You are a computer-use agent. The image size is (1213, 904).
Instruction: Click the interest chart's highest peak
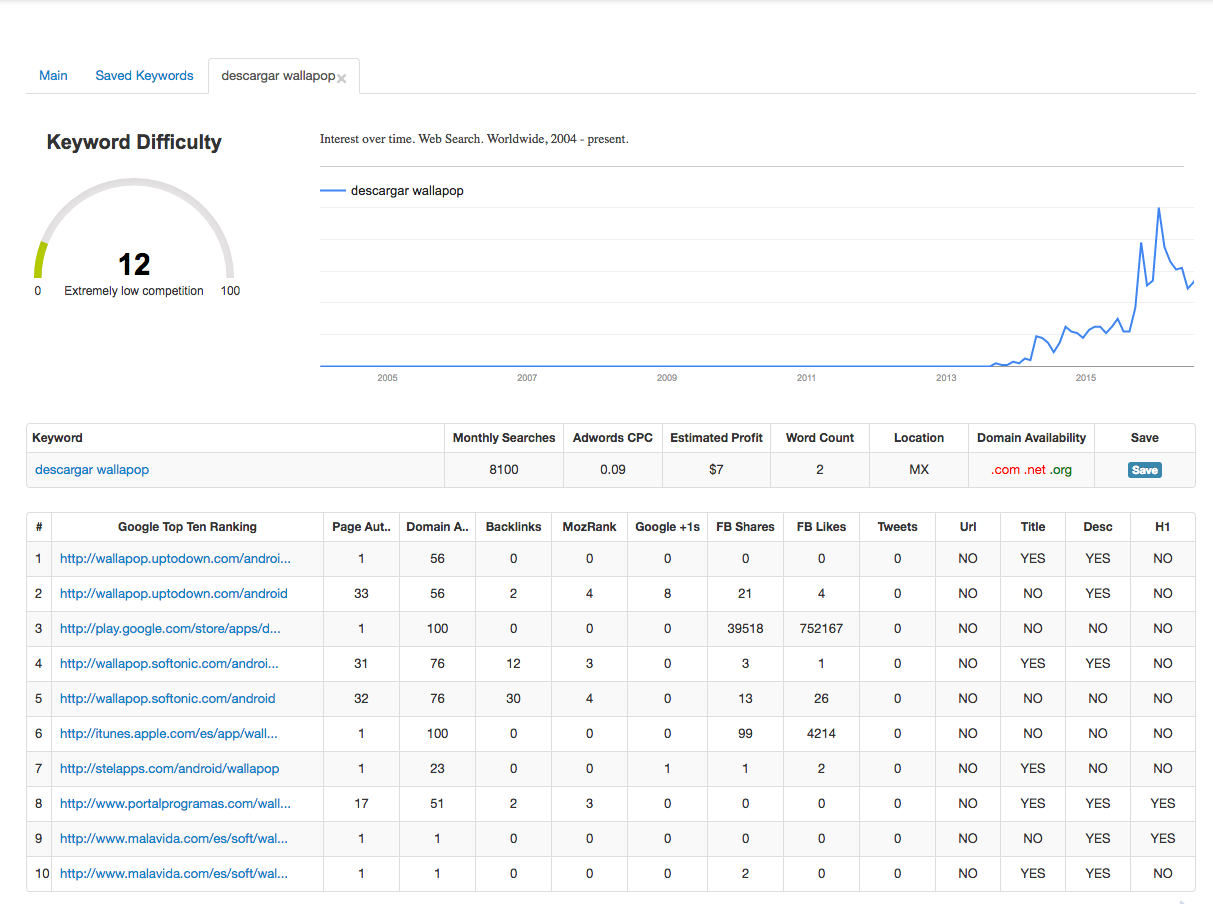(1158, 209)
